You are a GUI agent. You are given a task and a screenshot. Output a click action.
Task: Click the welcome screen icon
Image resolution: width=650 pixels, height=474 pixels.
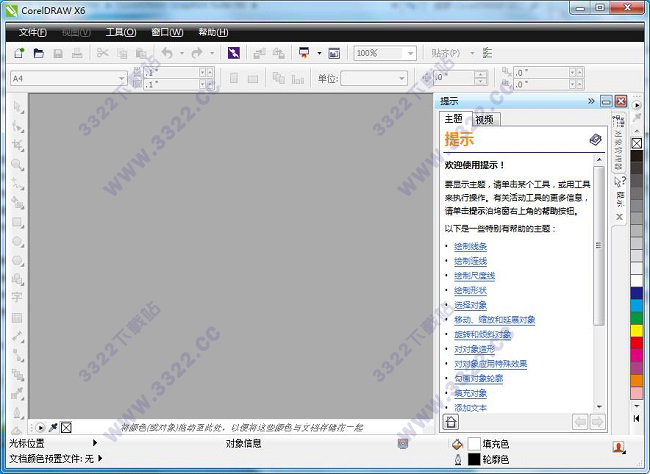(334, 53)
